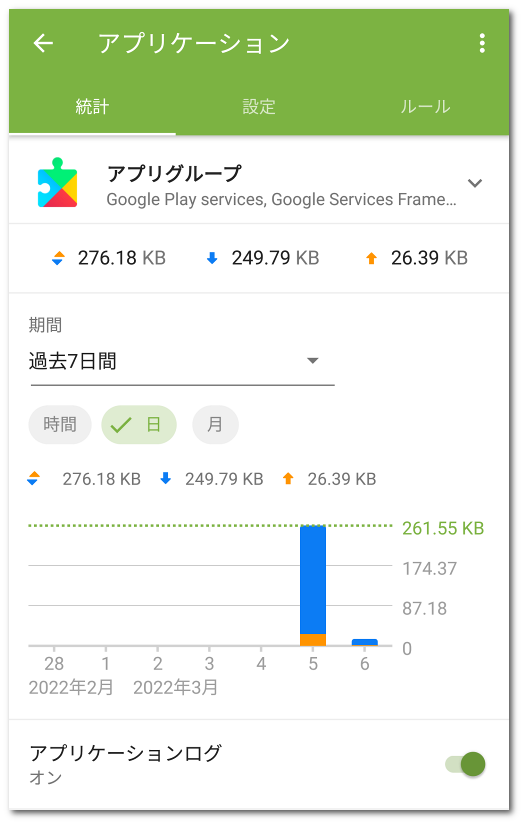
Task: Expand the アプリグループ chevron
Action: [475, 183]
